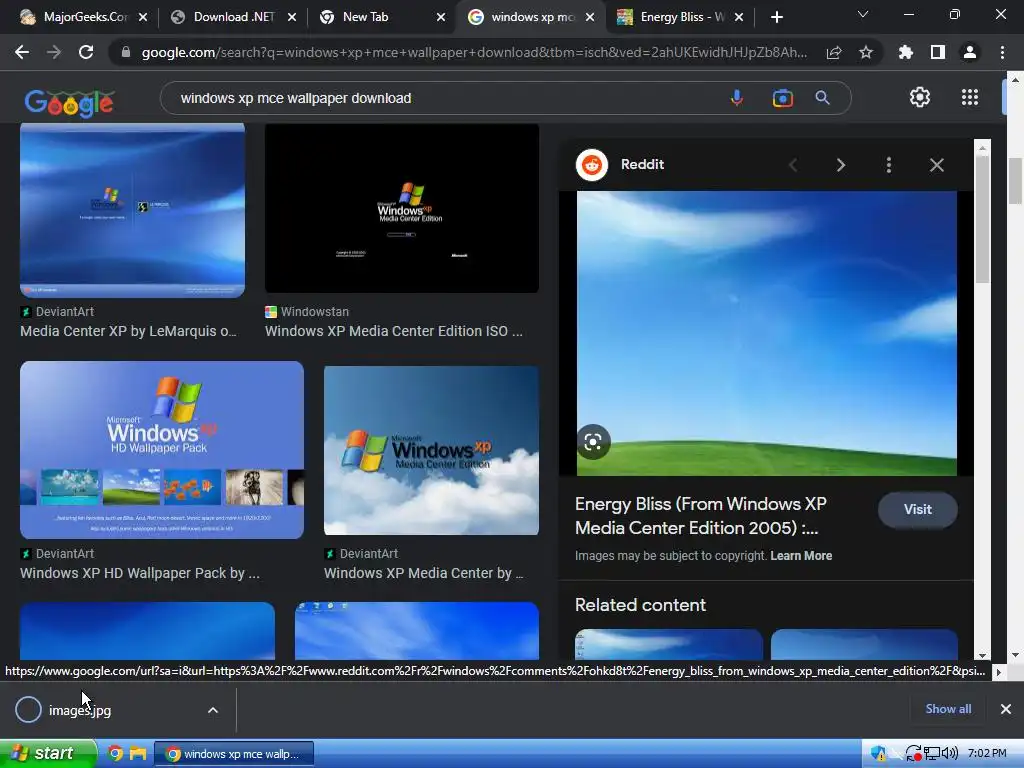Go to the Google logo homepage
Screen dimensions: 1024x768
click(69, 102)
